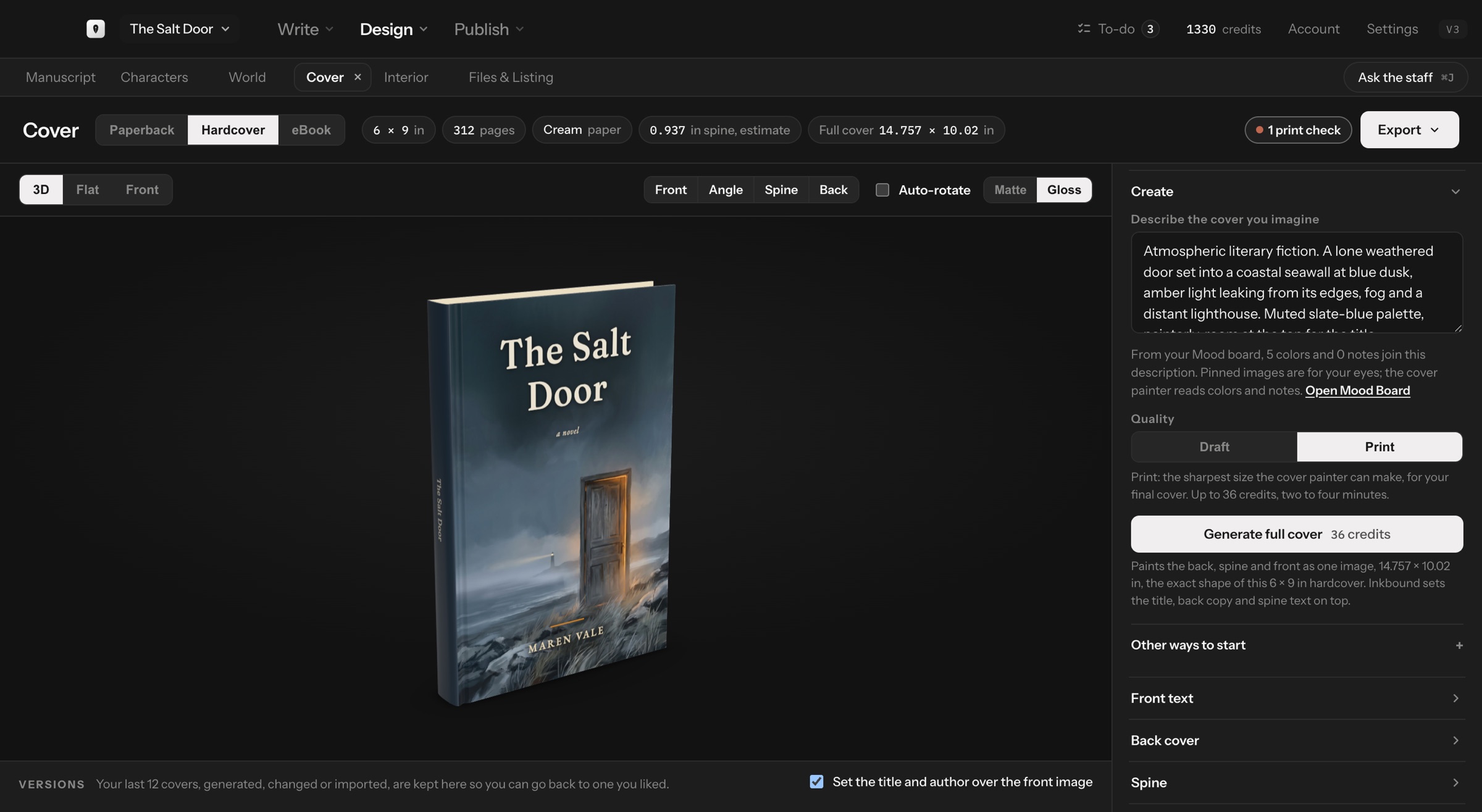
Task: Expand the Front text section
Action: 1297,698
